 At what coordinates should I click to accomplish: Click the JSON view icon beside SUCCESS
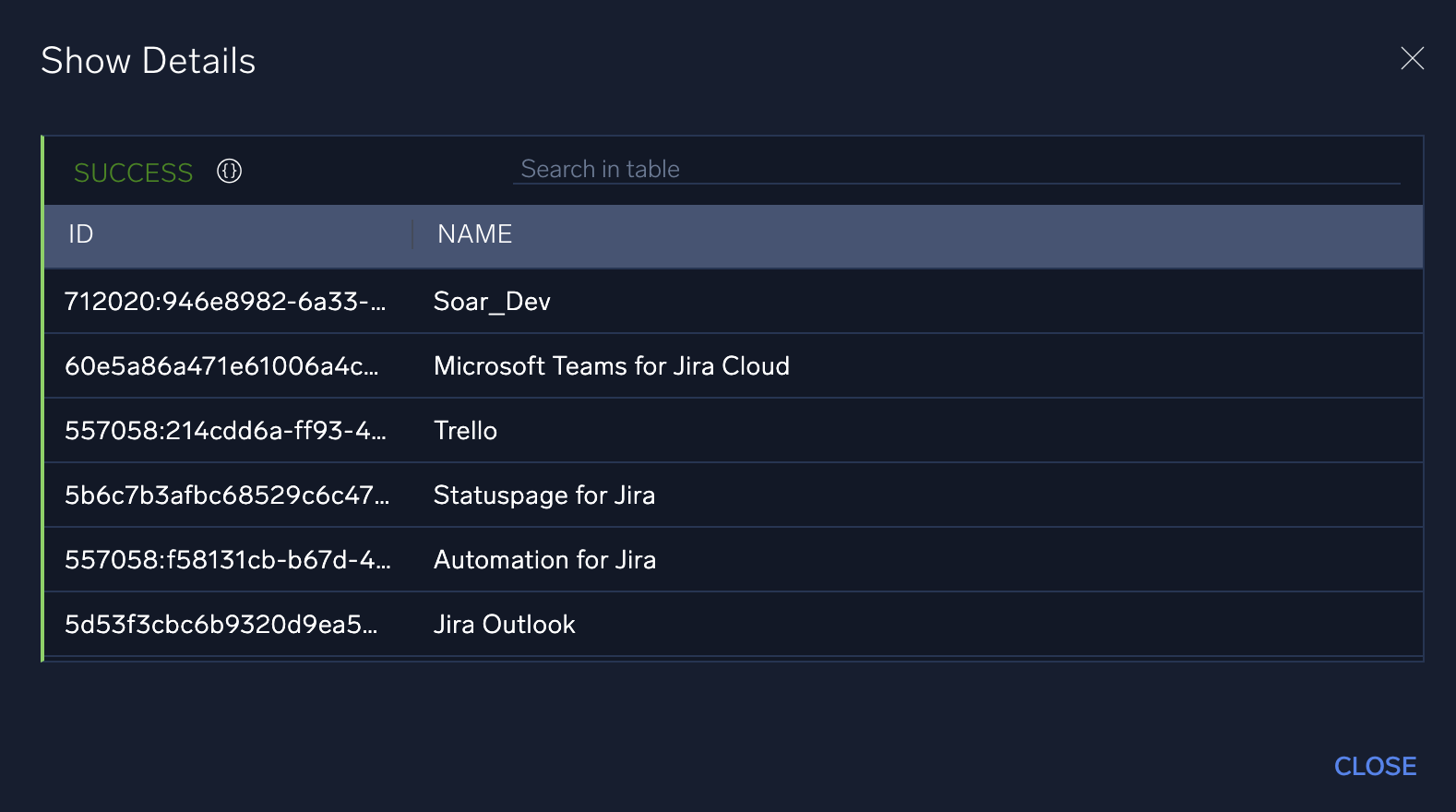pyautogui.click(x=229, y=171)
